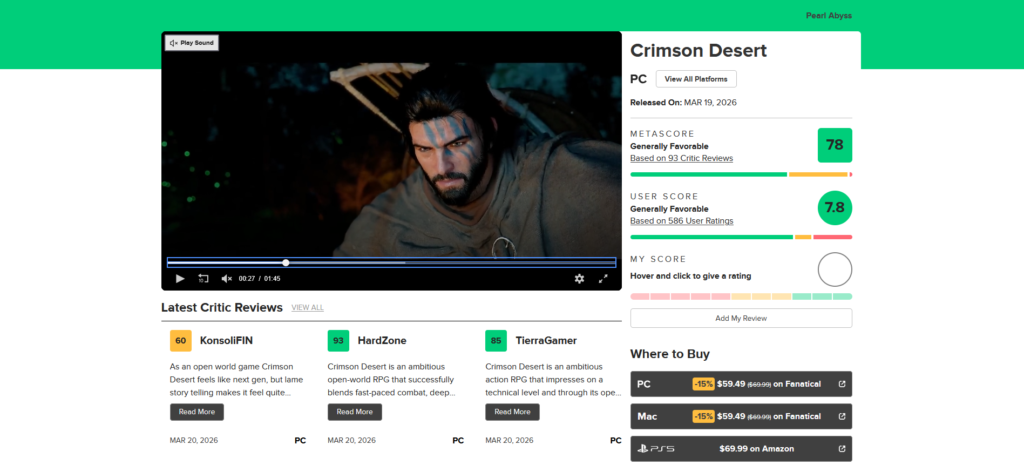Seek on the video progress bar
1024x465 pixels.
point(391,263)
